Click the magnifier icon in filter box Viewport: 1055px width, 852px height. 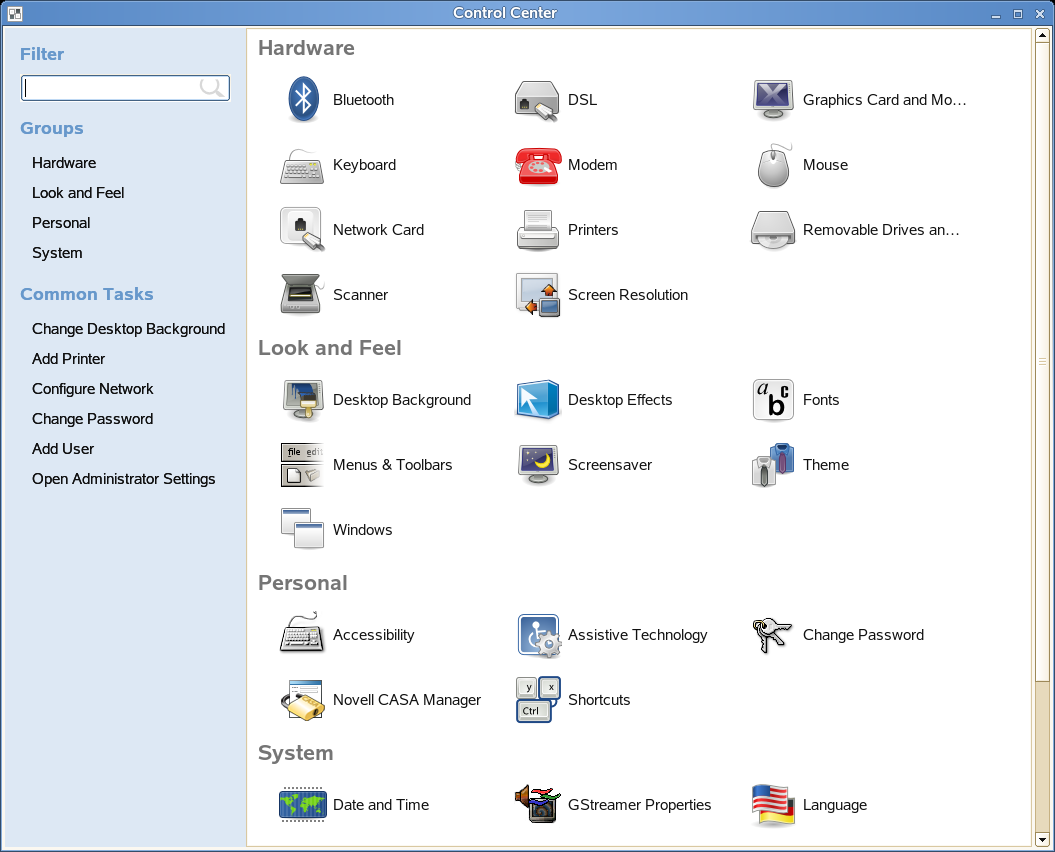coord(212,87)
